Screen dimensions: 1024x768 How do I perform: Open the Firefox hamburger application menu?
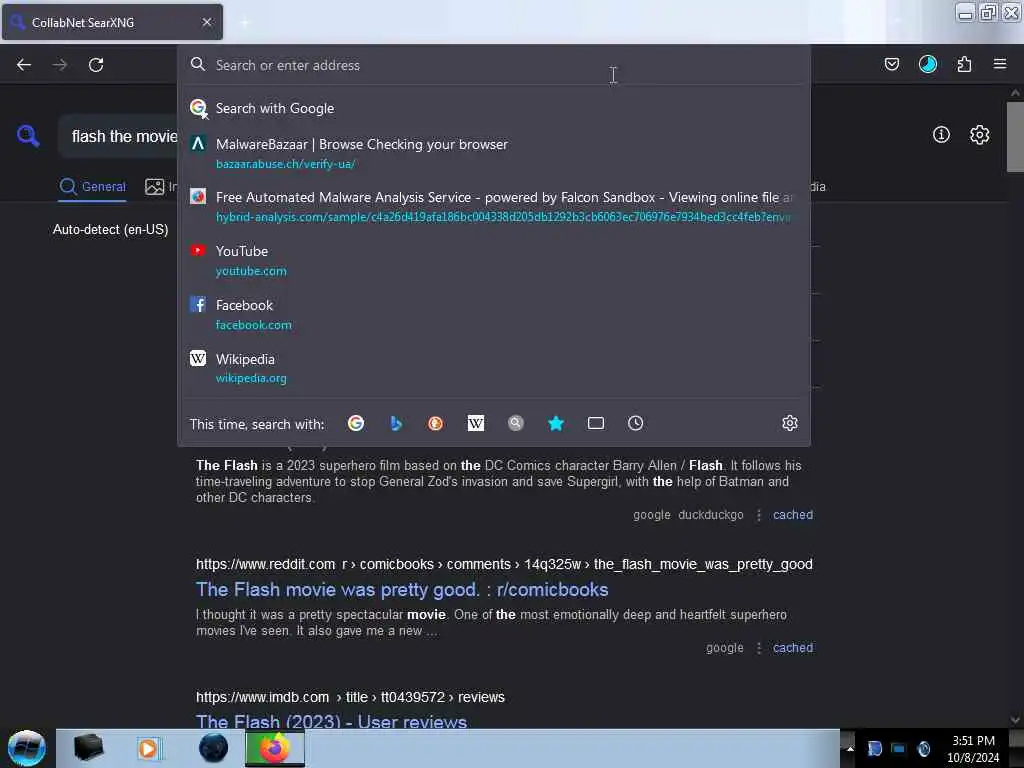(1000, 64)
